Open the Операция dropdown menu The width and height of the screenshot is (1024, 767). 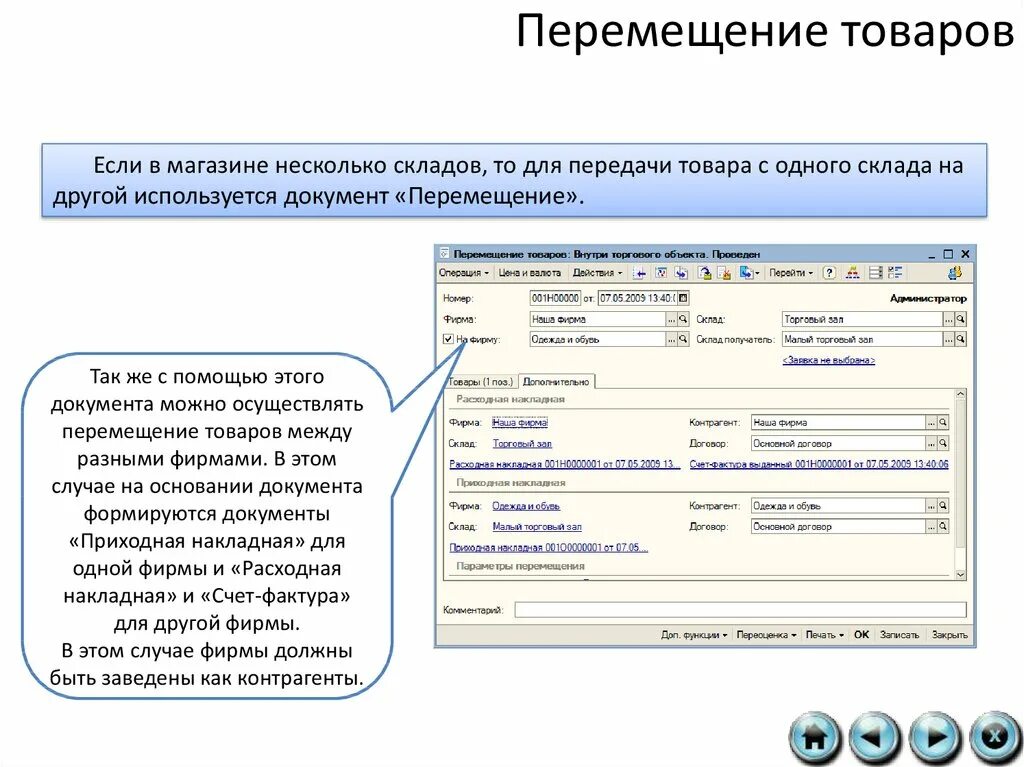[x=464, y=273]
